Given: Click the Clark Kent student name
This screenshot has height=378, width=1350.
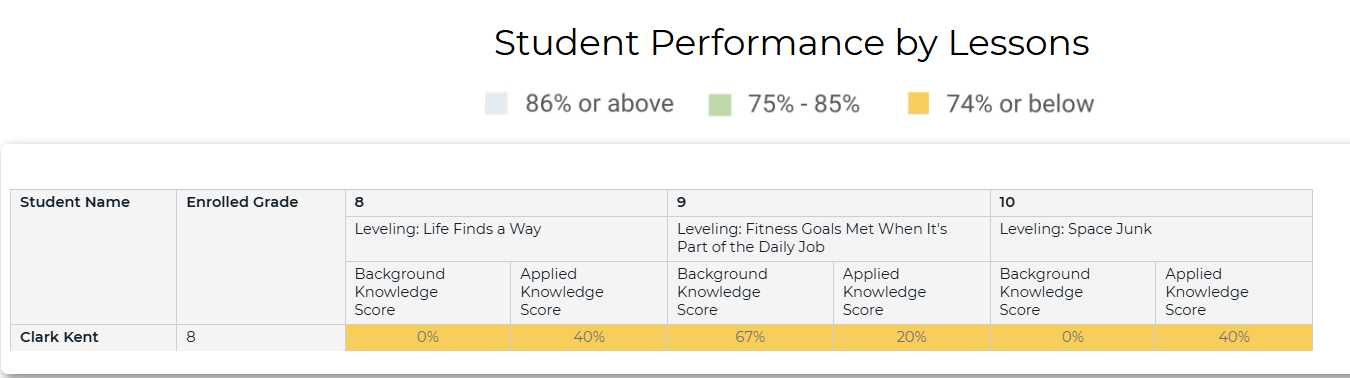Looking at the screenshot, I should click(59, 337).
